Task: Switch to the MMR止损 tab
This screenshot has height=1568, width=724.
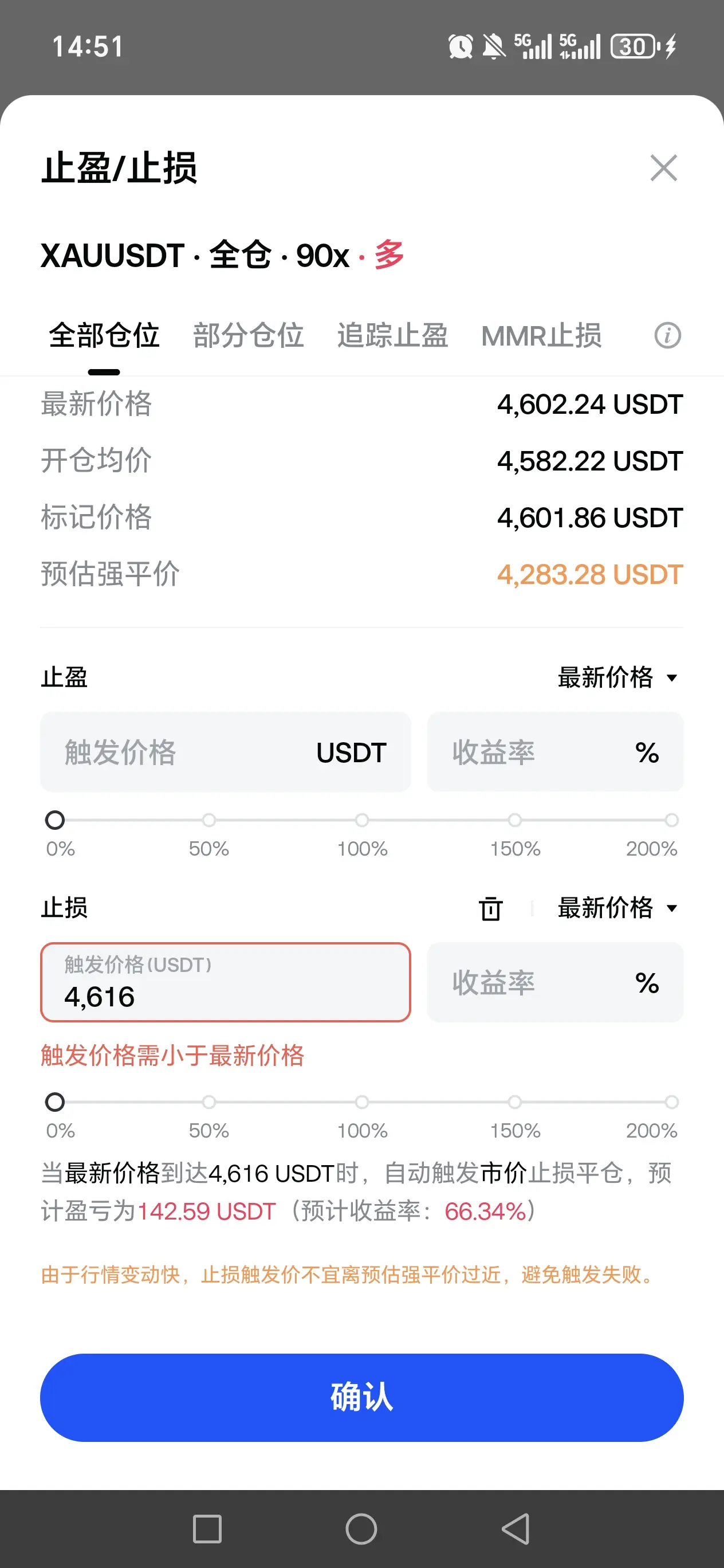Action: [541, 335]
